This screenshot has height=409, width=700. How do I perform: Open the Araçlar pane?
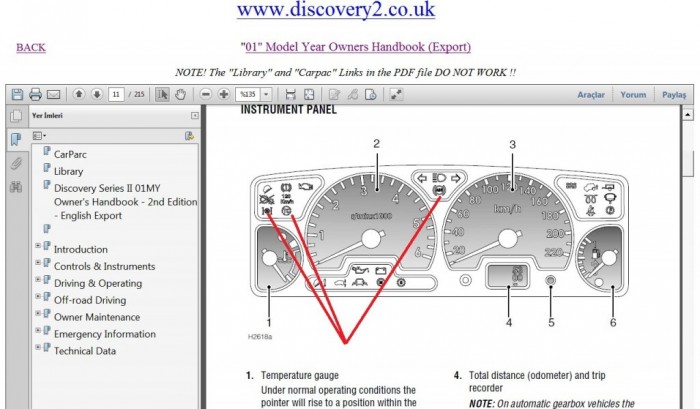pos(592,94)
